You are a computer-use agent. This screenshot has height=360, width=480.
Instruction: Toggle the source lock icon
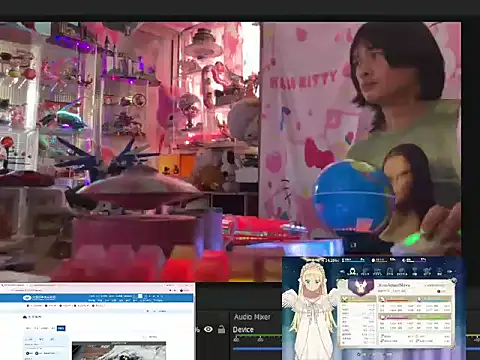click(x=221, y=329)
